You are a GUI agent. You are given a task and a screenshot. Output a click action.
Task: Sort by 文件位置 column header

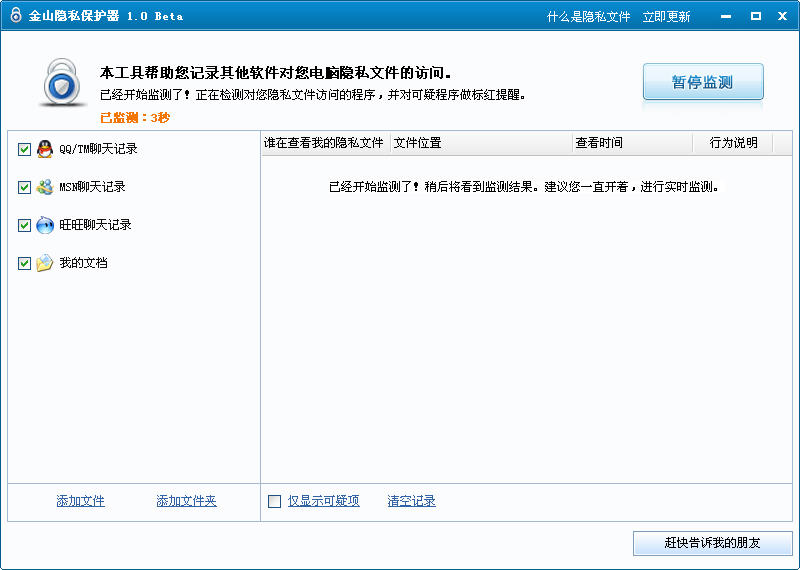(x=481, y=143)
